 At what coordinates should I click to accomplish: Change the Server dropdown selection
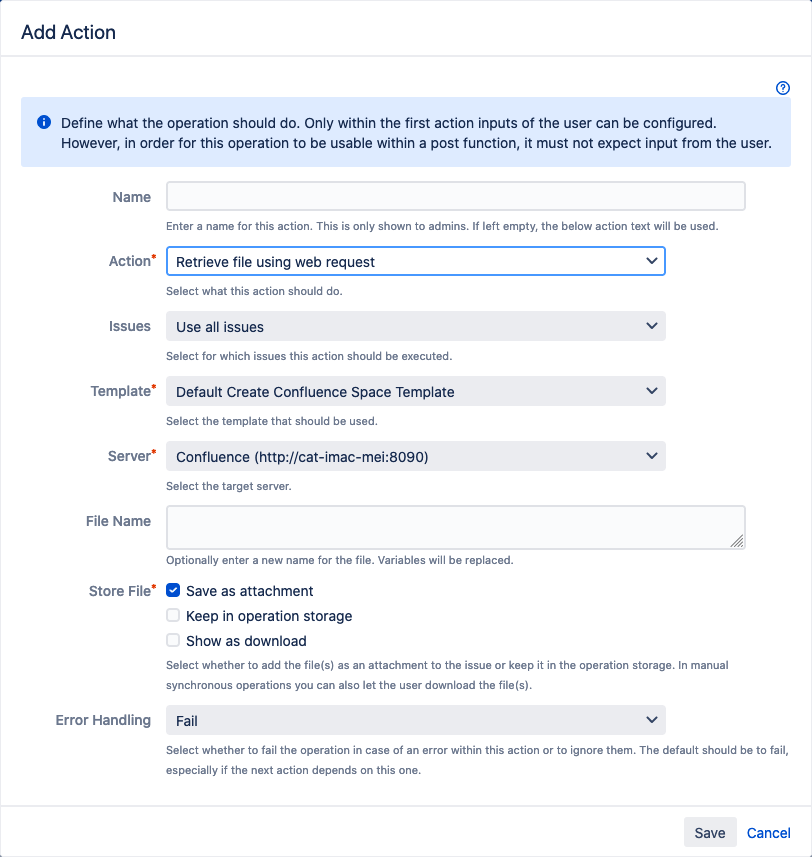pyautogui.click(x=415, y=457)
